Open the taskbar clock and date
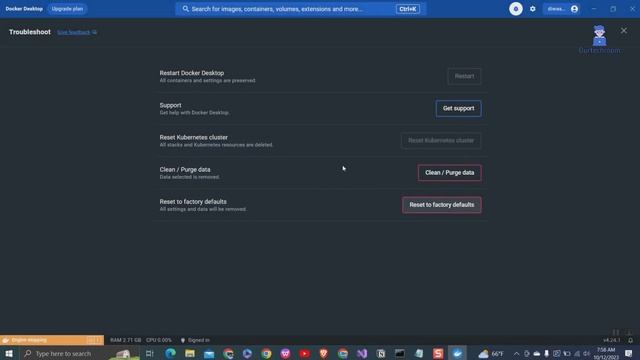Image resolution: width=640 pixels, height=360 pixels. click(607, 353)
